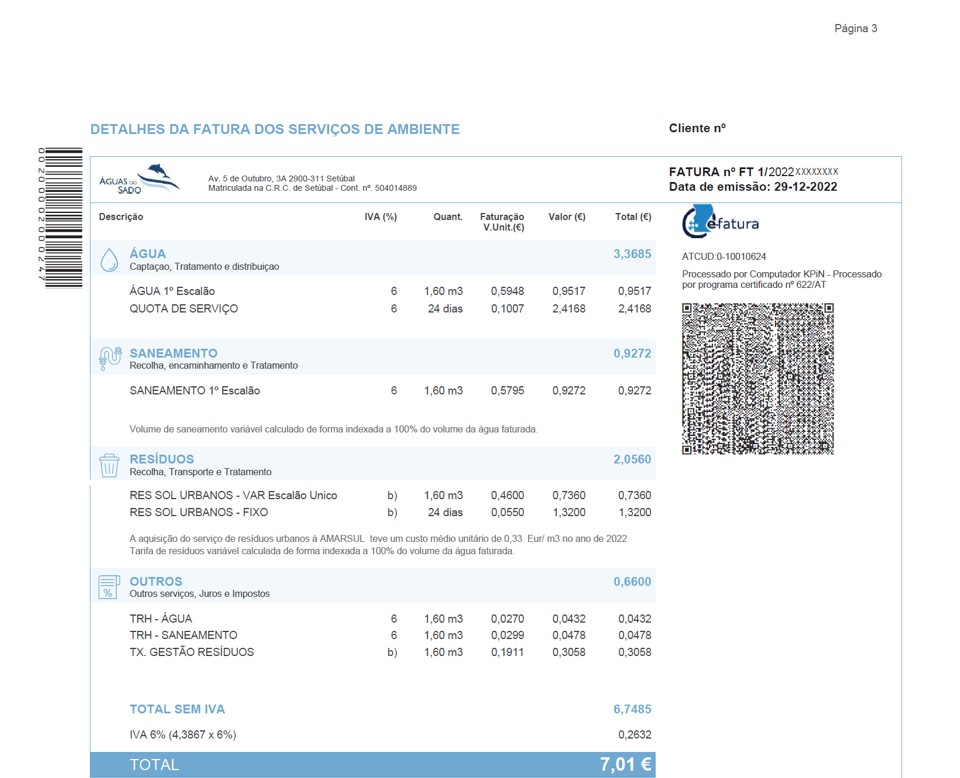960x778 pixels.
Task: Click the Águas do Sado dolphin logo
Action: tap(140, 179)
